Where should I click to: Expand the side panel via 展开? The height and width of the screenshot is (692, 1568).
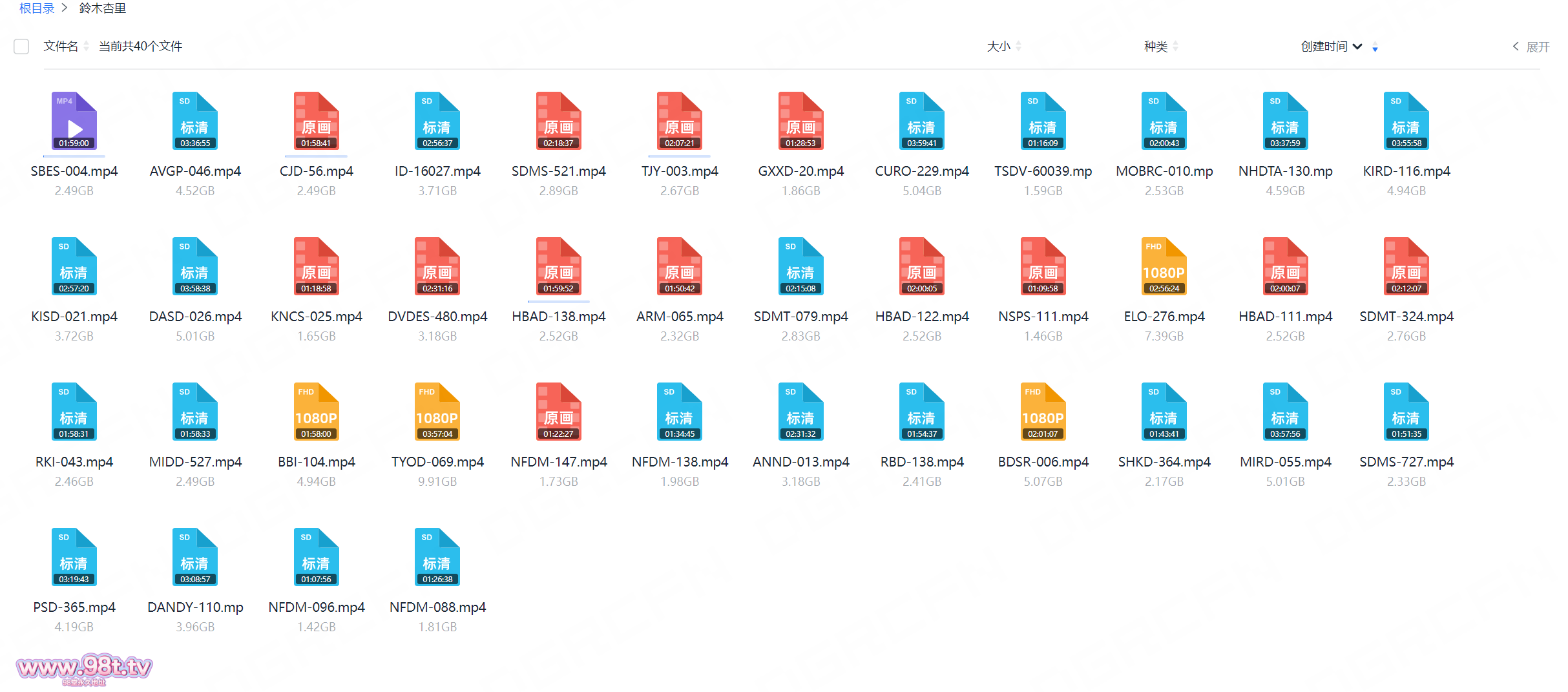1531,47
